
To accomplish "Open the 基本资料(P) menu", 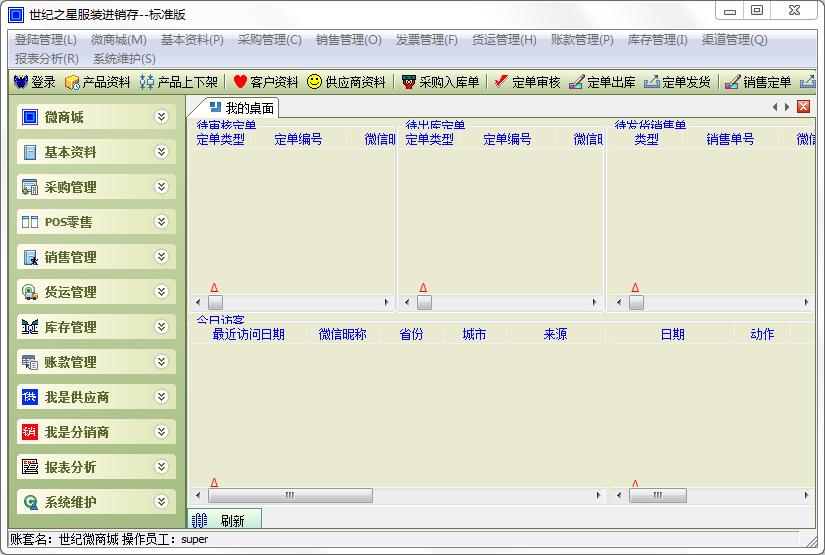I will tap(192, 39).
